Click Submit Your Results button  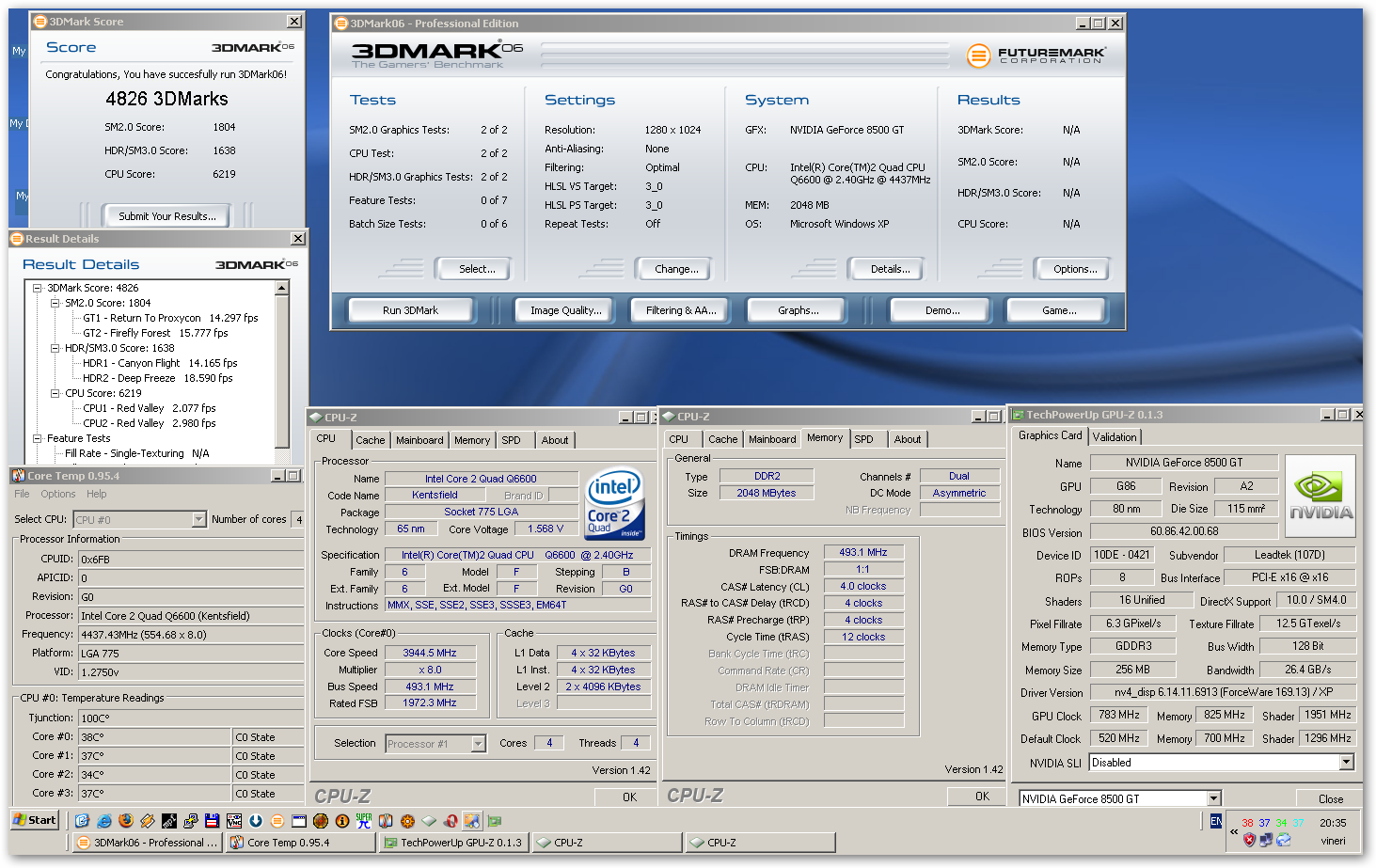point(166,216)
